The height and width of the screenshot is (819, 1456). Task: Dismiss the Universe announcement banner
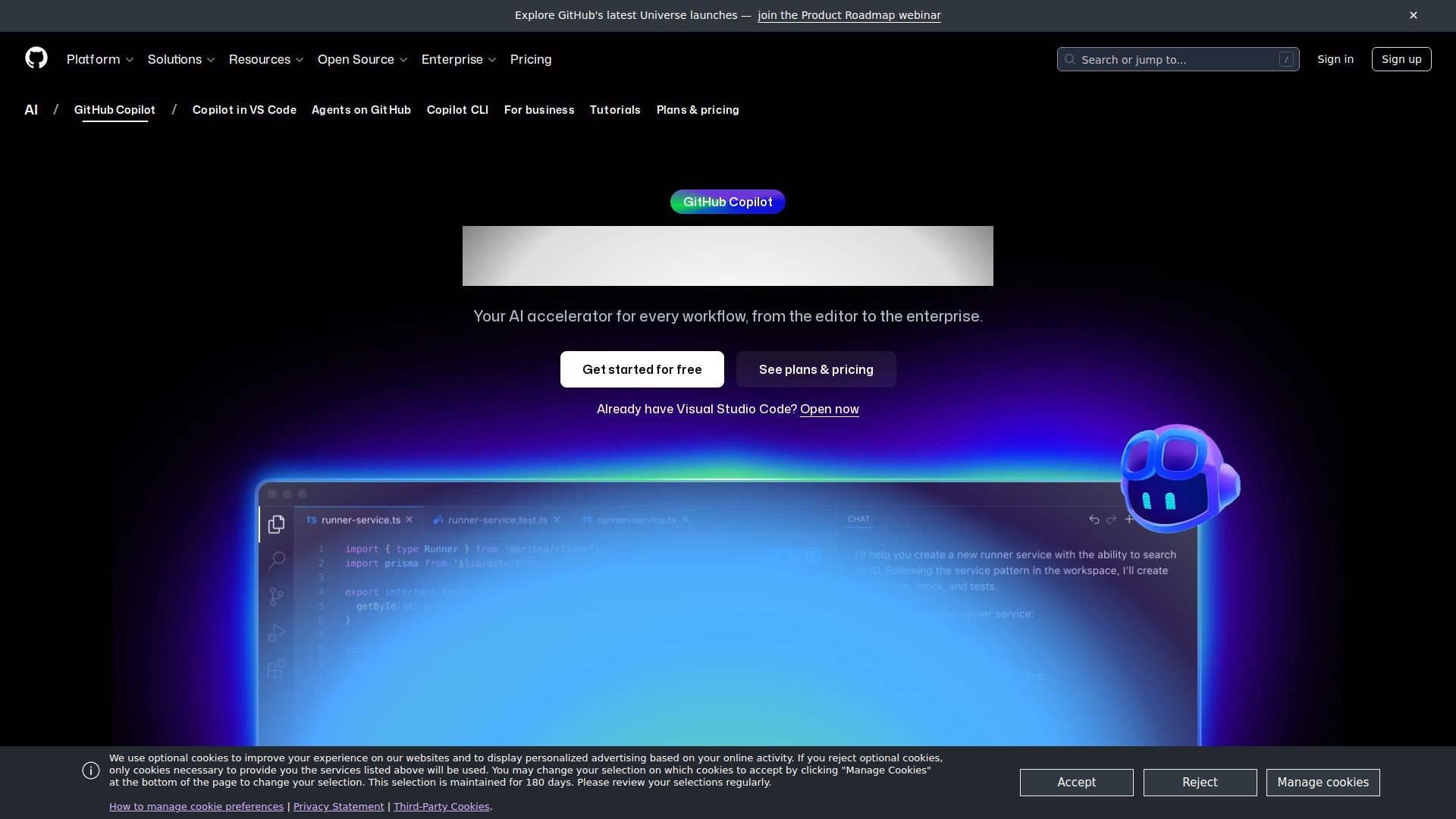tap(1413, 15)
